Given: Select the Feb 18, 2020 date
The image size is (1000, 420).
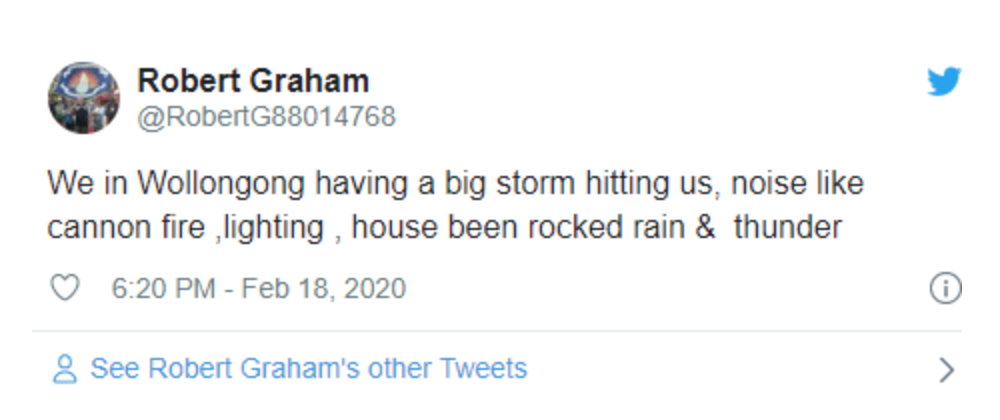Looking at the screenshot, I should click(x=324, y=288).
